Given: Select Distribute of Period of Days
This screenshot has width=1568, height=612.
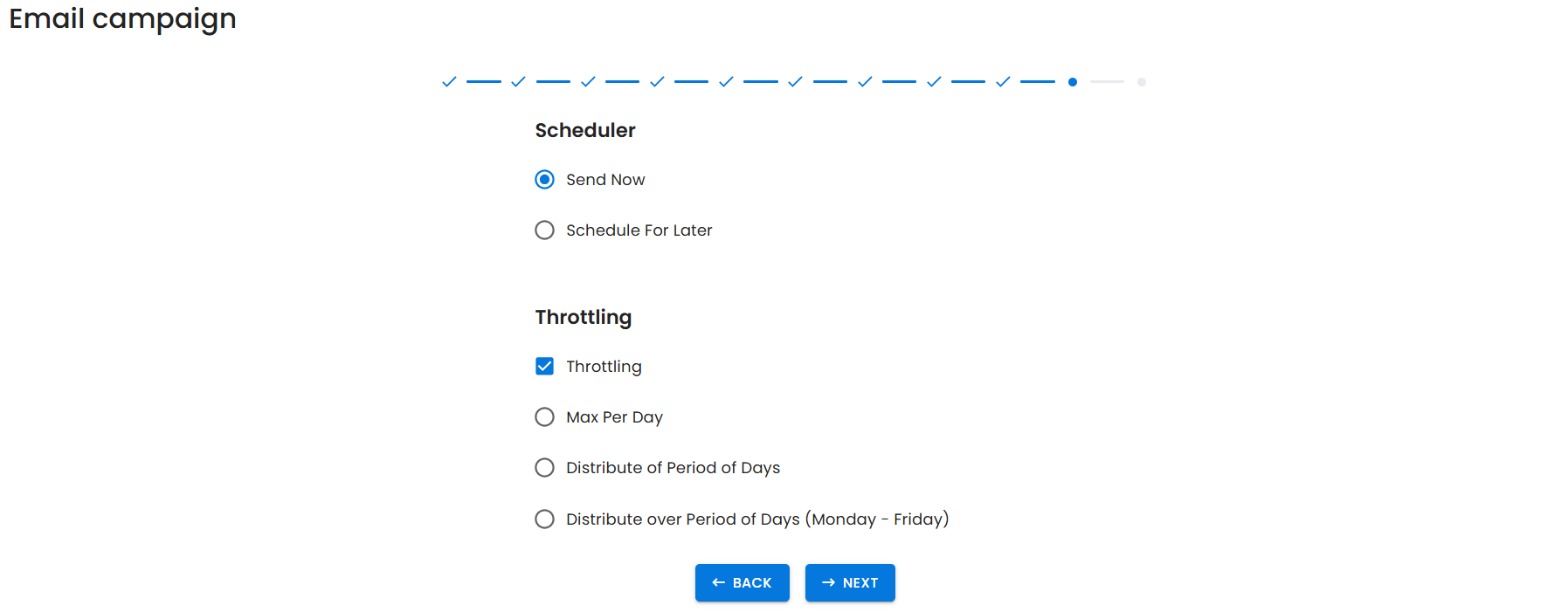Looking at the screenshot, I should point(545,468).
